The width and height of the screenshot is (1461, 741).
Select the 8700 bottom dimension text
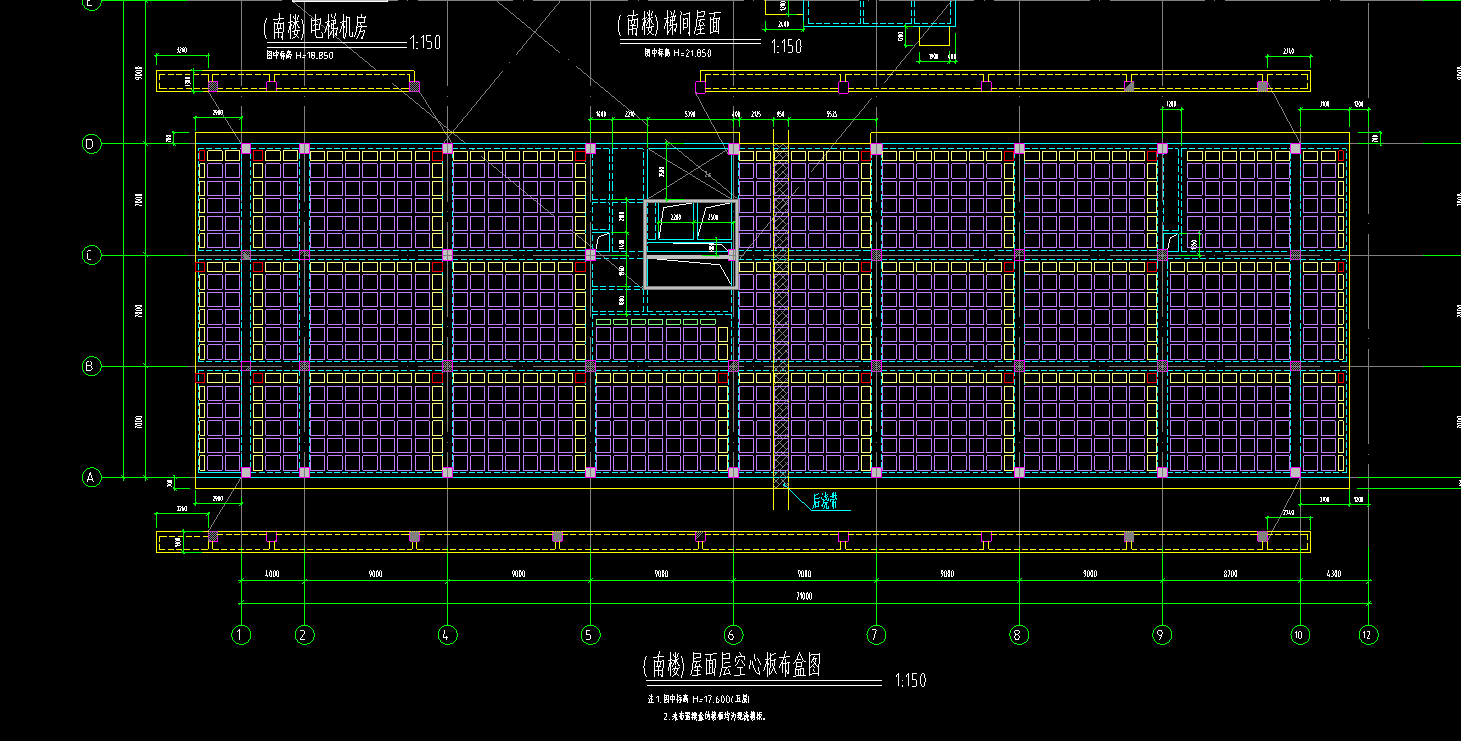tap(1231, 574)
